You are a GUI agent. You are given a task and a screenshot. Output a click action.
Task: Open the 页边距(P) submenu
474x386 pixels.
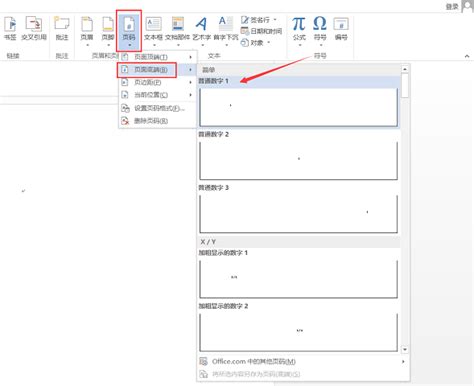[x=158, y=82]
